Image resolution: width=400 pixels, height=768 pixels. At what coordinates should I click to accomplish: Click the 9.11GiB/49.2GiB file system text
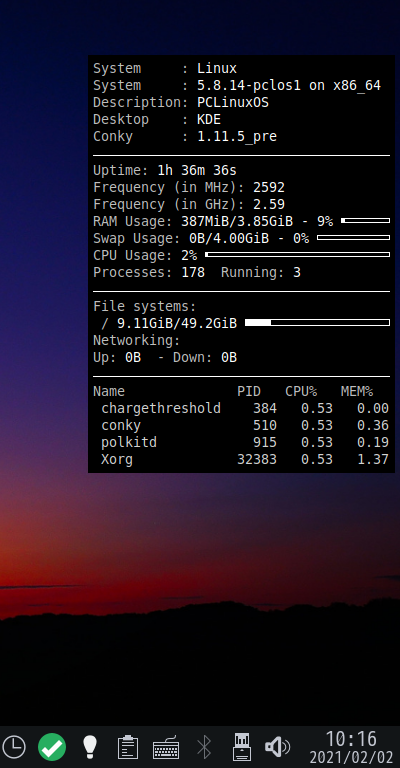click(x=177, y=323)
